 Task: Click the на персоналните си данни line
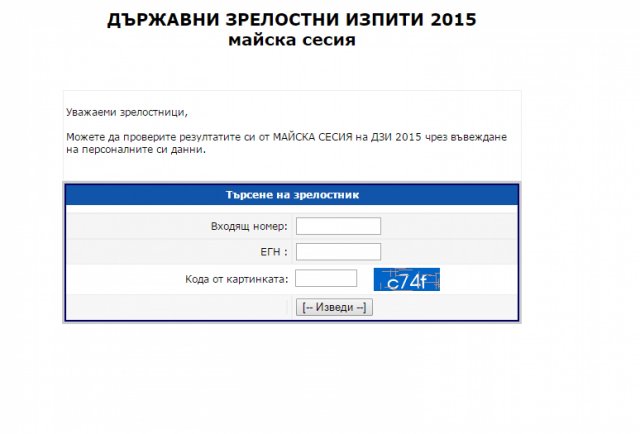(x=136, y=149)
